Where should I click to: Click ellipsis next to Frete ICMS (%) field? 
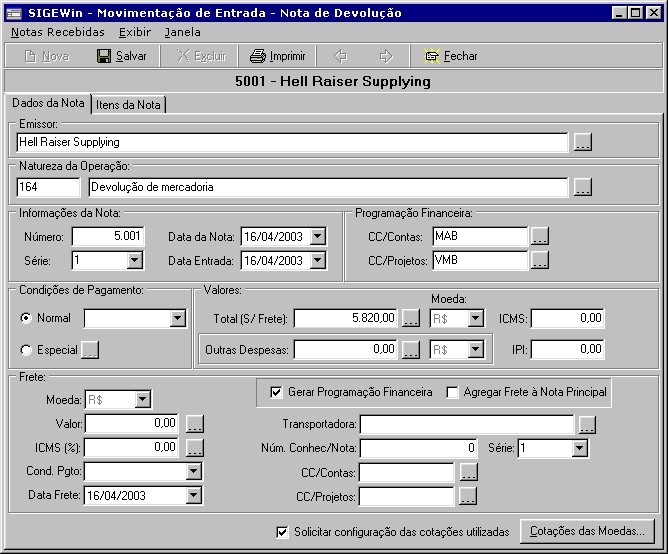(195, 447)
